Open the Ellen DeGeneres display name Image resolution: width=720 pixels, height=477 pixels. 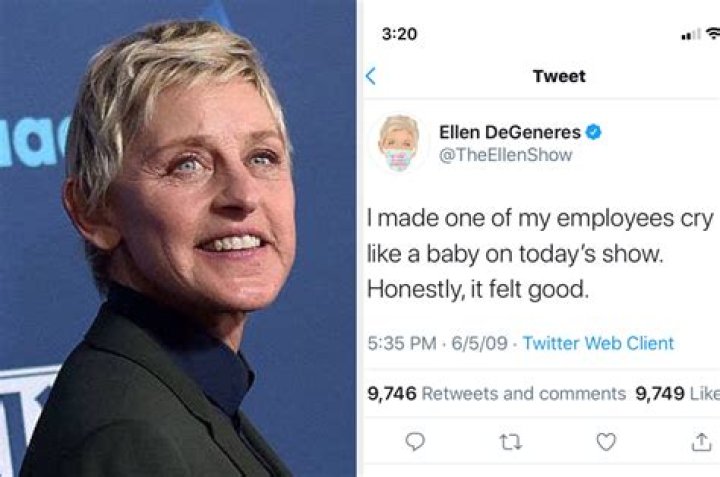click(x=510, y=133)
